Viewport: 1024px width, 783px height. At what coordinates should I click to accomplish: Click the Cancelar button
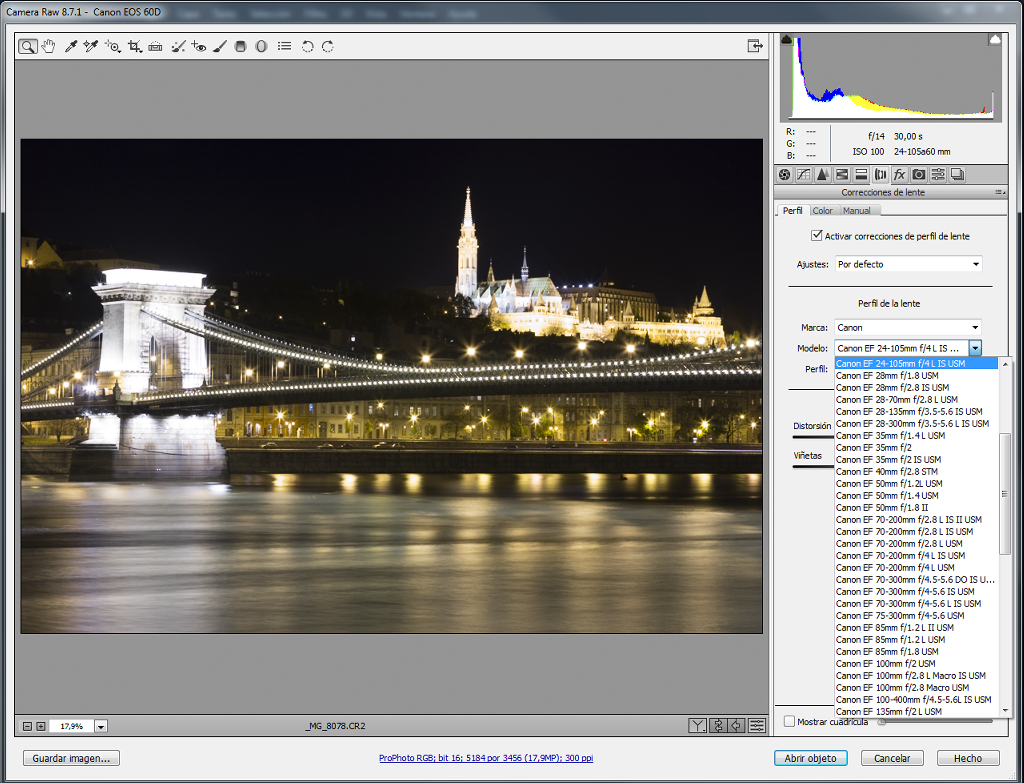pyautogui.click(x=892, y=758)
